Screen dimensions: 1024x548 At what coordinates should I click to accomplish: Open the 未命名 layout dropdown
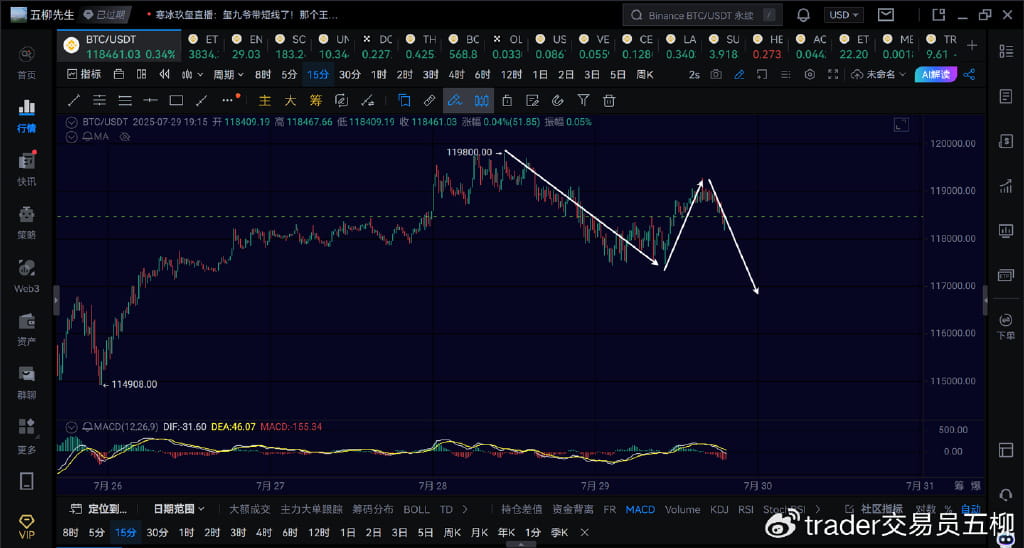coord(879,74)
